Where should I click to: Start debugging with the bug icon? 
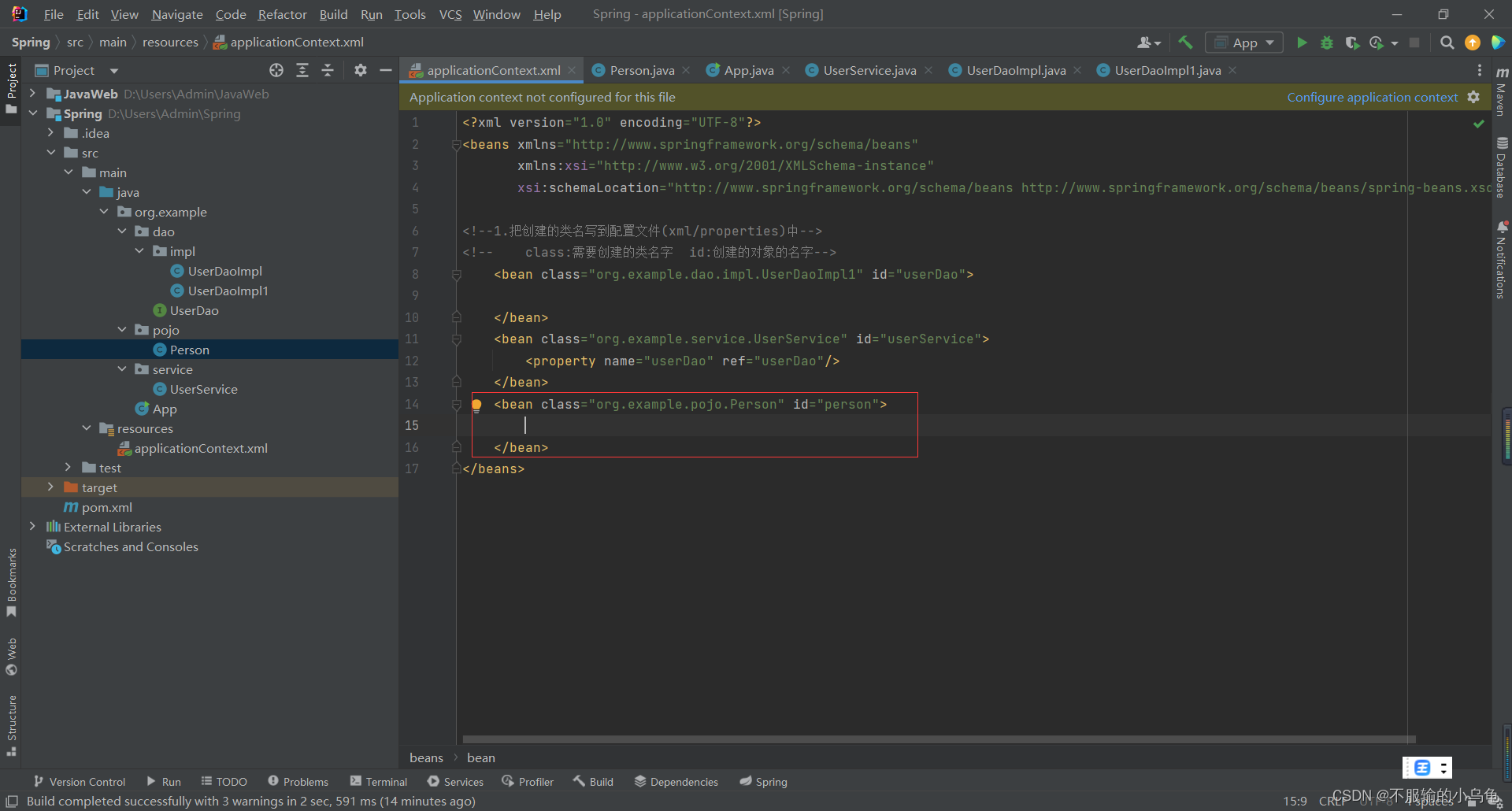(1327, 43)
